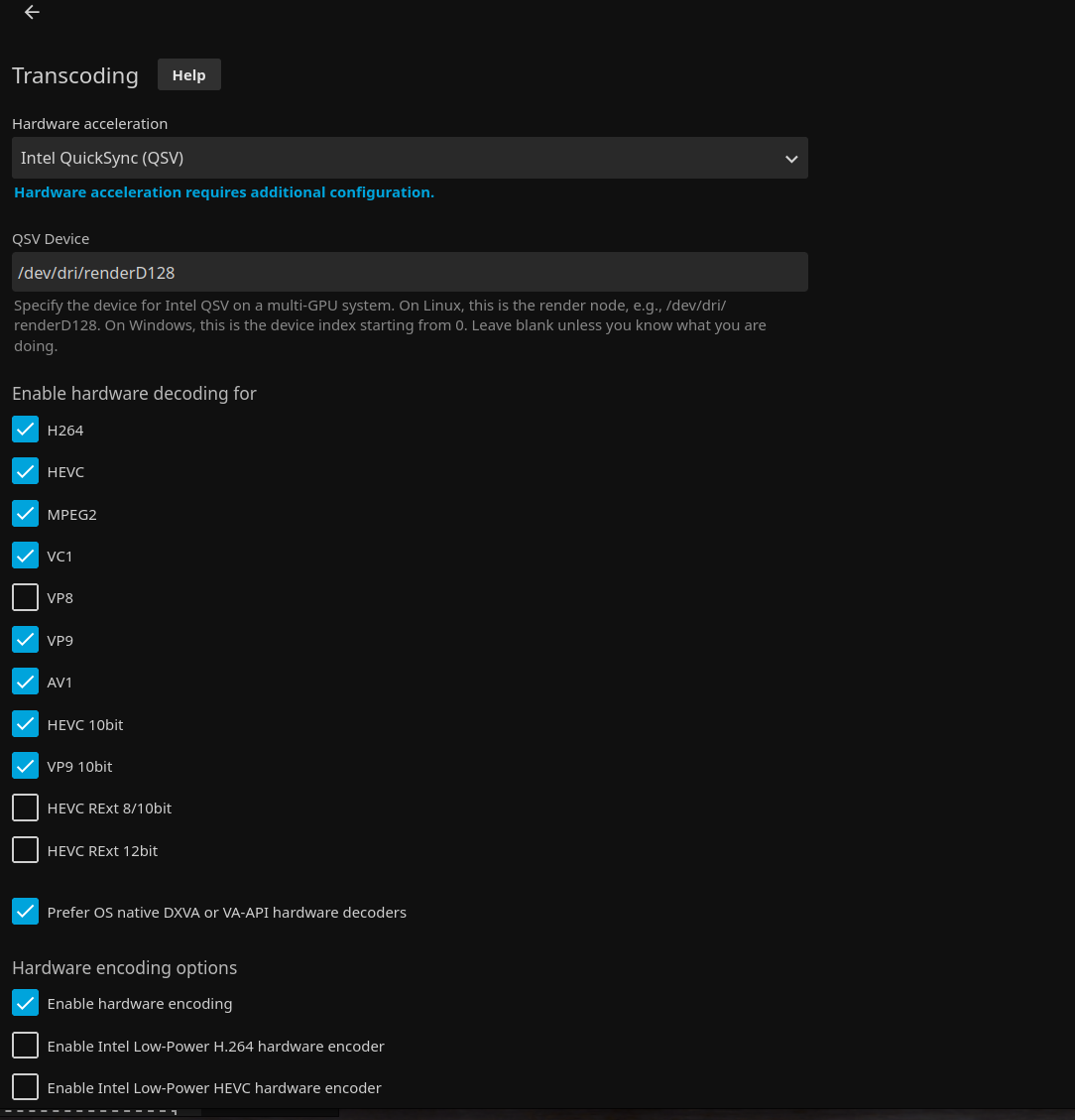The image size is (1075, 1120).
Task: Turn off VP9 hardware decoding
Action: pos(26,640)
